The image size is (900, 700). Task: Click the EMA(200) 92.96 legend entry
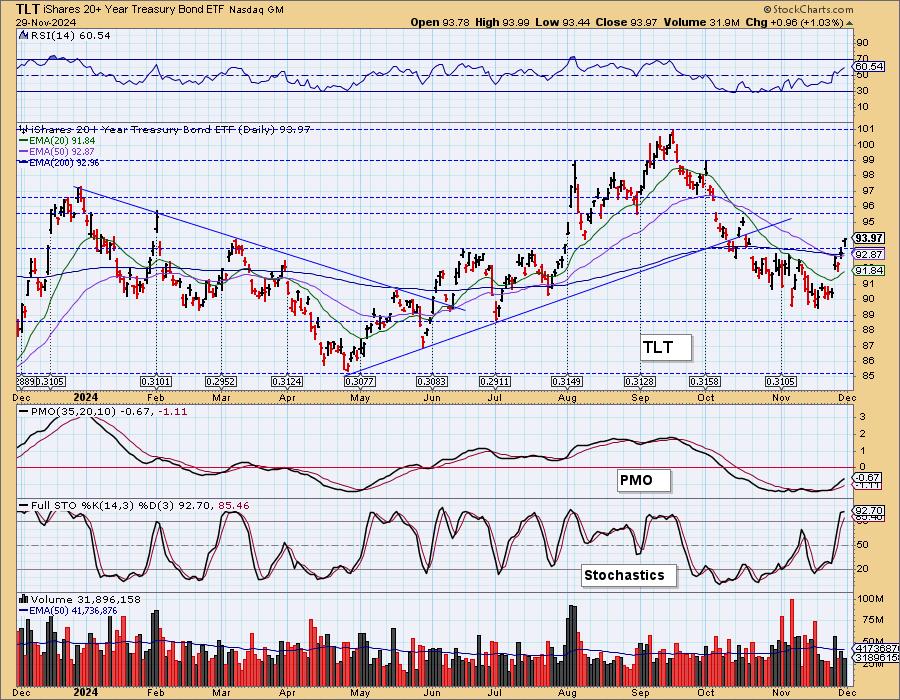64,162
